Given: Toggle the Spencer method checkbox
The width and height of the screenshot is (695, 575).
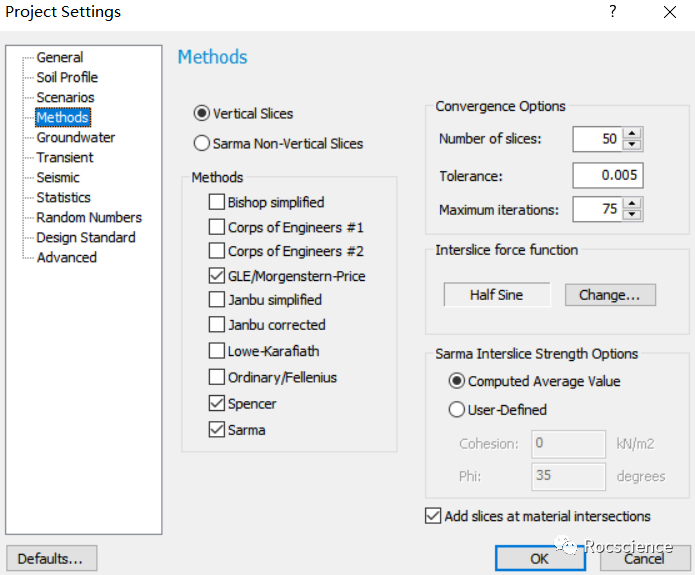Looking at the screenshot, I should coord(217,404).
